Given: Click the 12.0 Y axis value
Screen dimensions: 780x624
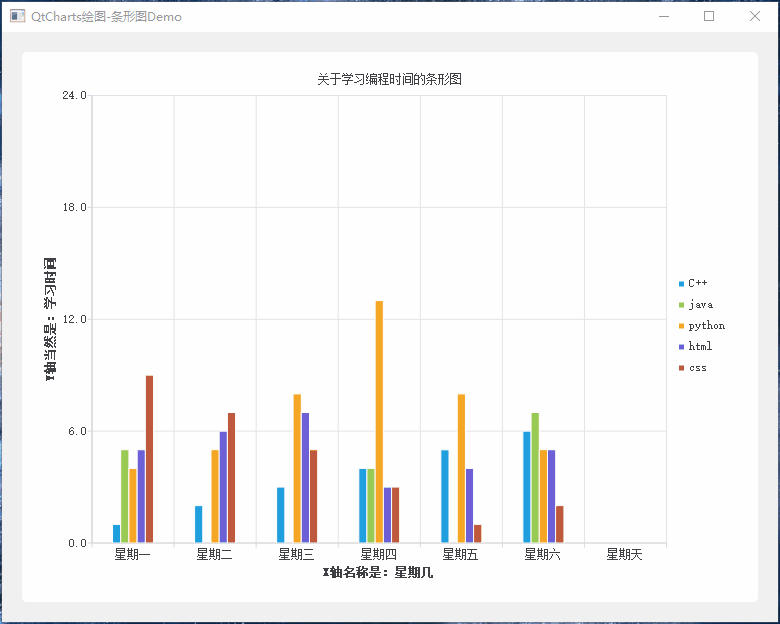Looking at the screenshot, I should 75,319.
